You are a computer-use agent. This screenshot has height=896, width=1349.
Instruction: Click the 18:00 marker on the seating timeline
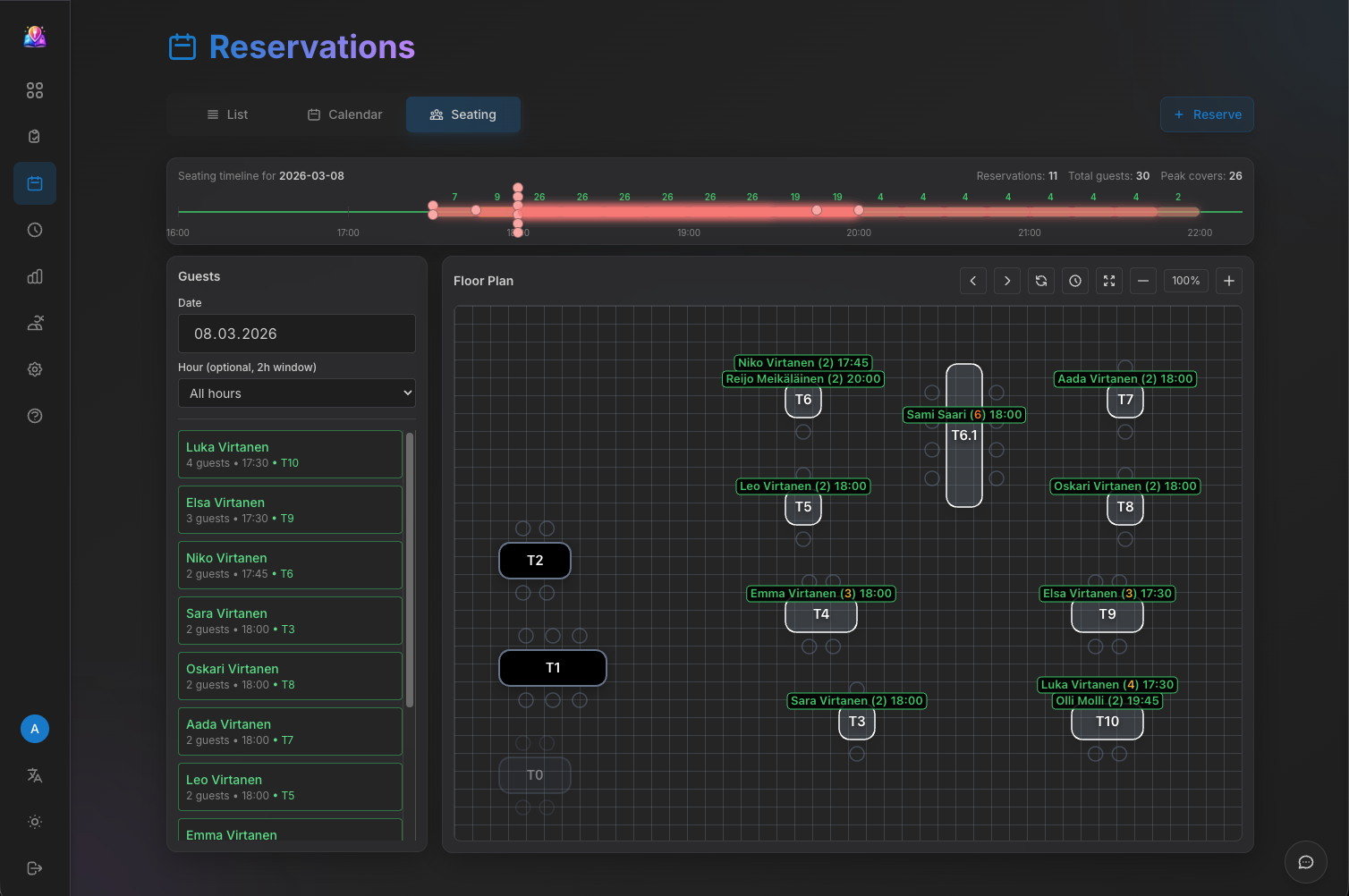coord(518,210)
